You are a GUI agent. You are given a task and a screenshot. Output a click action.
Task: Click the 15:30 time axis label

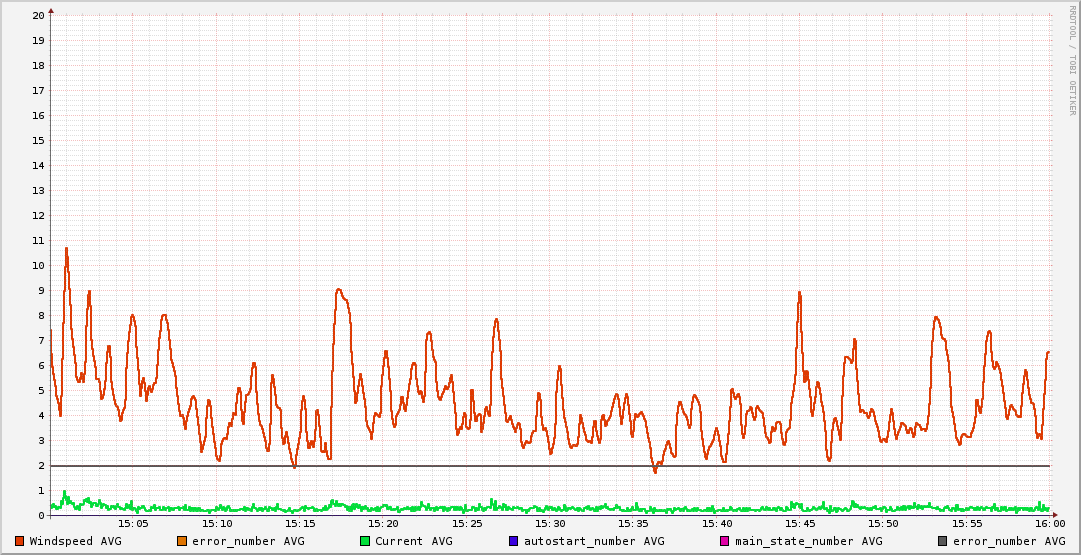[x=550, y=524]
